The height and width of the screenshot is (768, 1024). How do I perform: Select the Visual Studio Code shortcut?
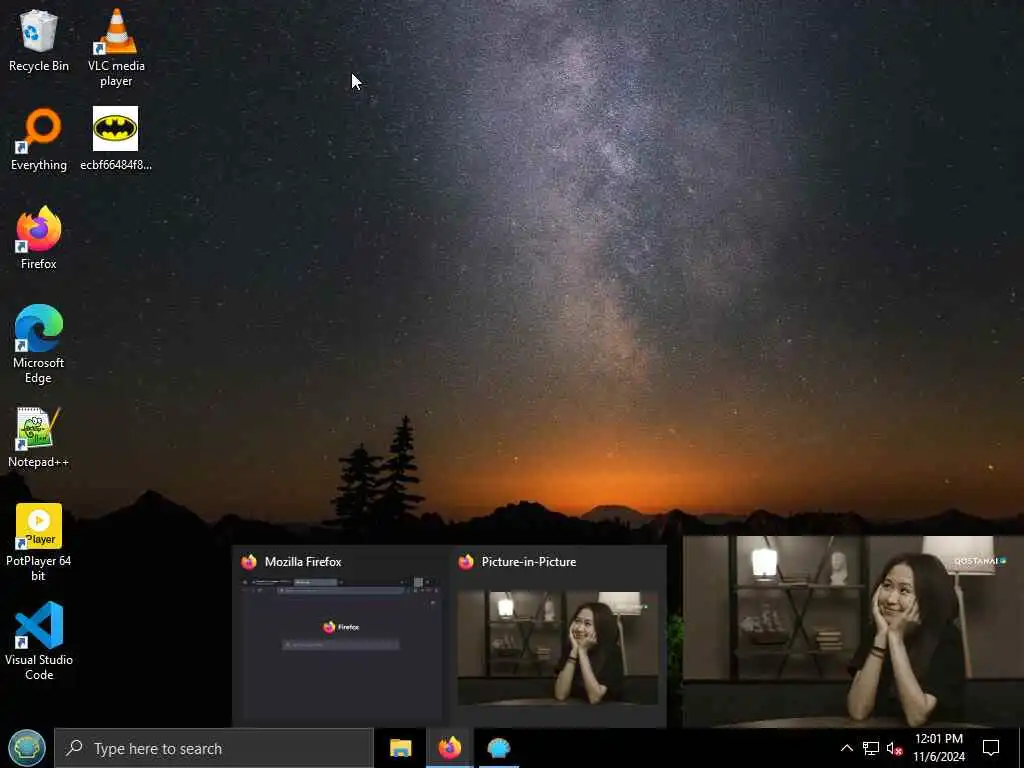[39, 641]
